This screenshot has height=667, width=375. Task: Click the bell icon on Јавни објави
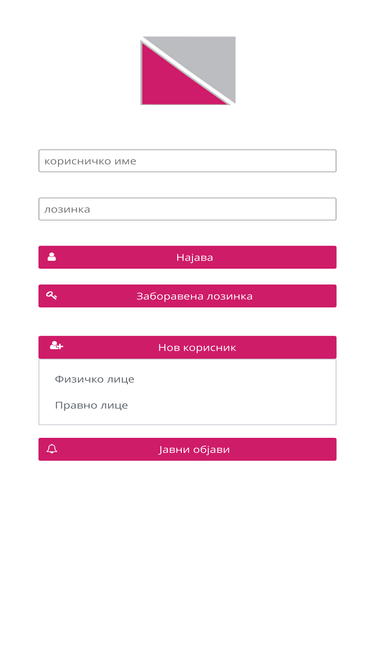coord(52,449)
